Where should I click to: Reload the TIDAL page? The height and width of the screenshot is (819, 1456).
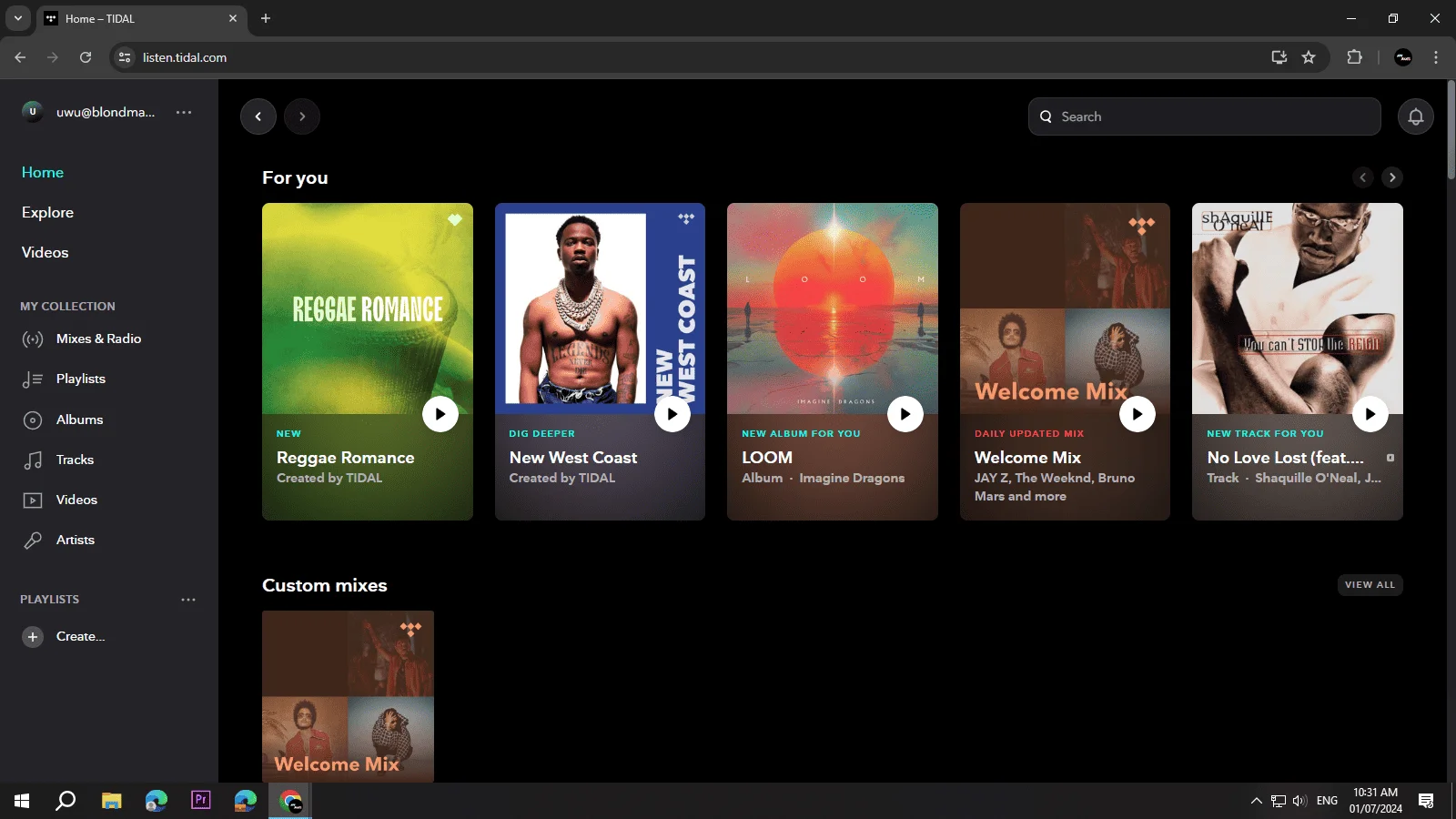pyautogui.click(x=86, y=57)
